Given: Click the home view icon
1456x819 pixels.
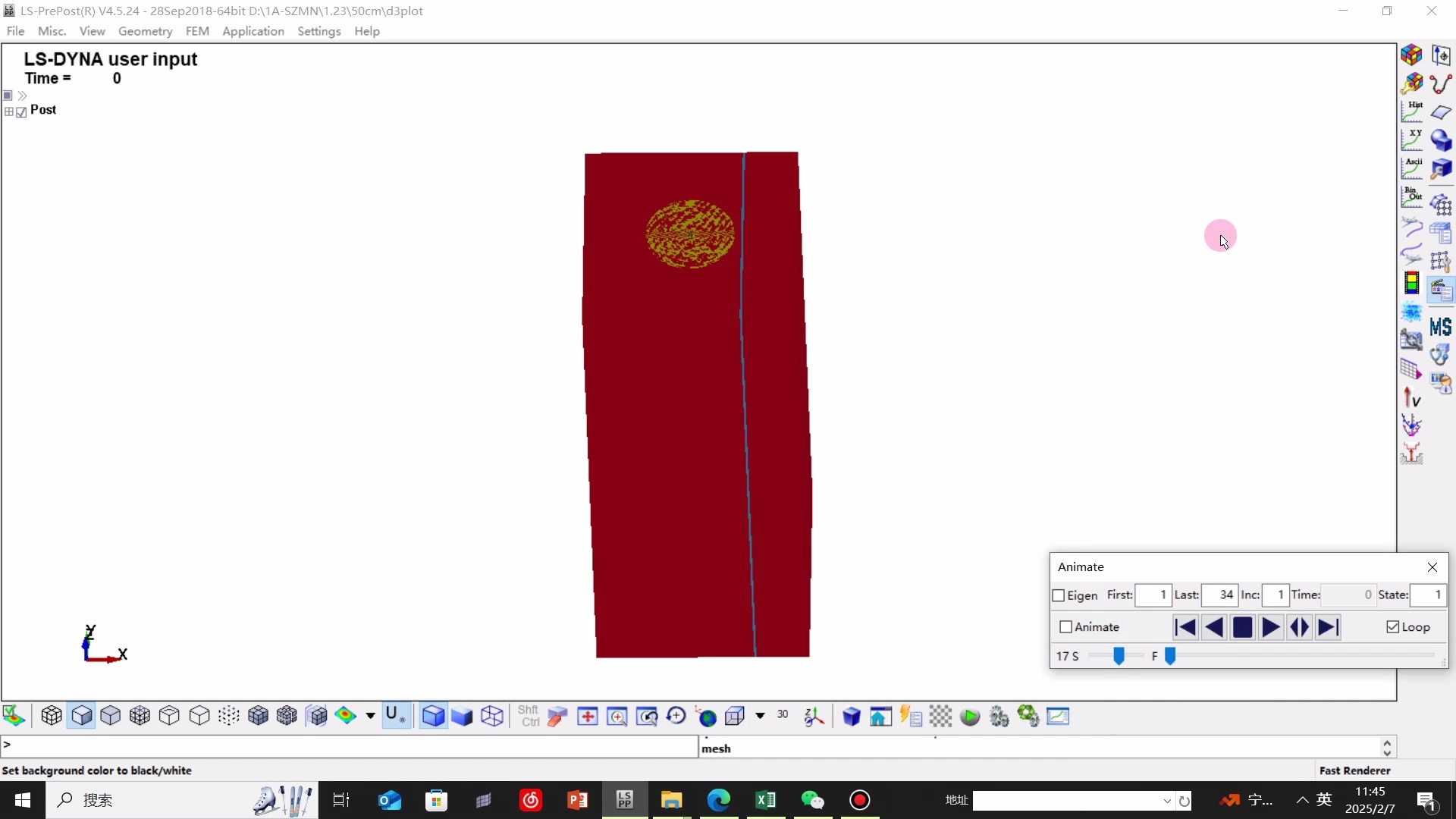Looking at the screenshot, I should click(x=880, y=717).
